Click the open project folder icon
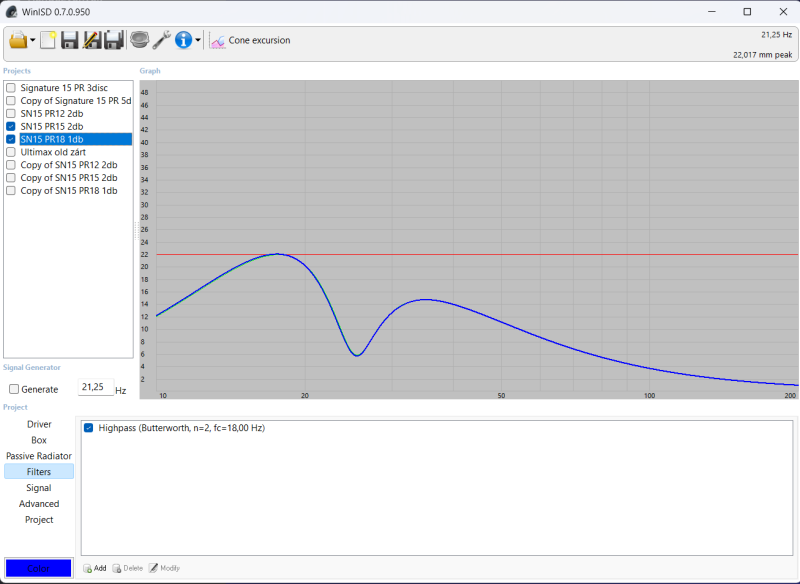 [x=18, y=40]
